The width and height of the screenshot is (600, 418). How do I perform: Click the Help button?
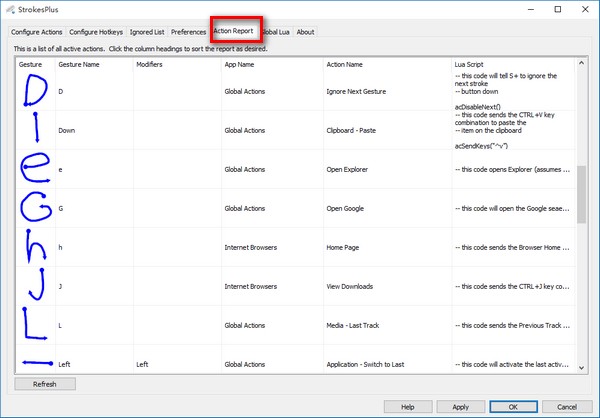click(x=408, y=407)
